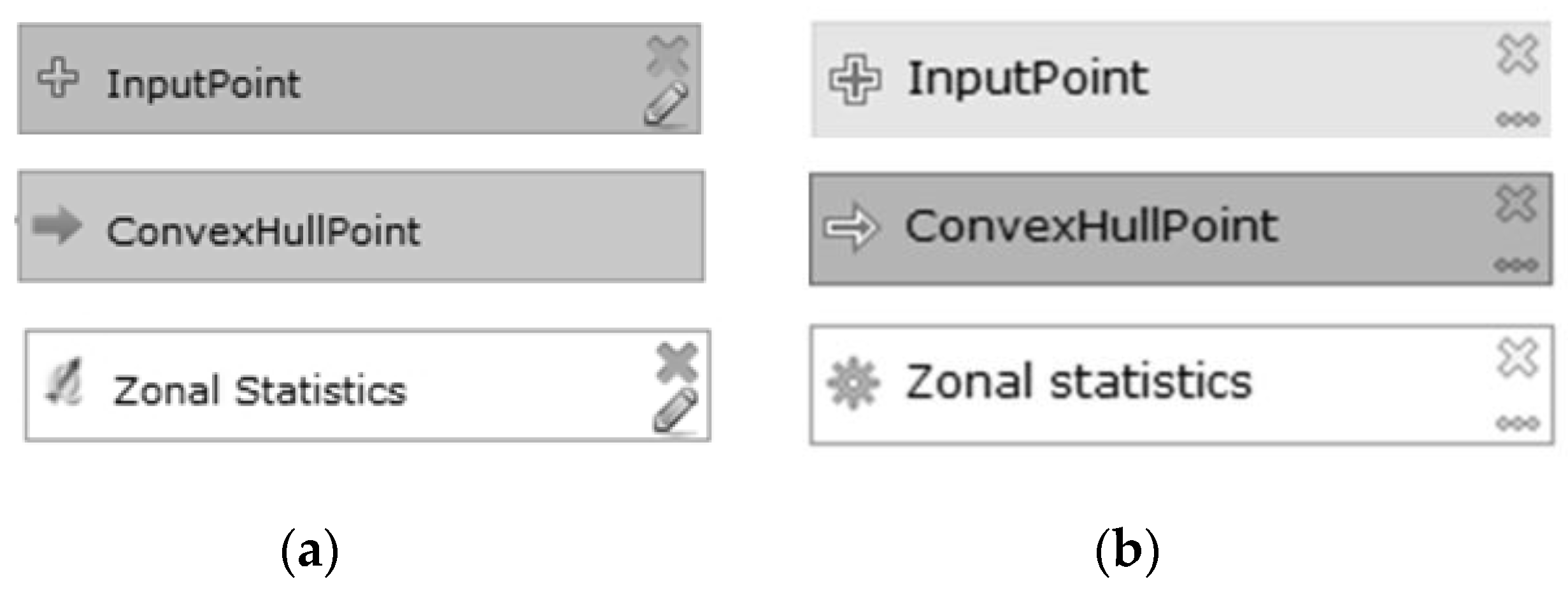Delete InputPoint using the X above the pencil
1568x593 pixels.
coord(667,54)
